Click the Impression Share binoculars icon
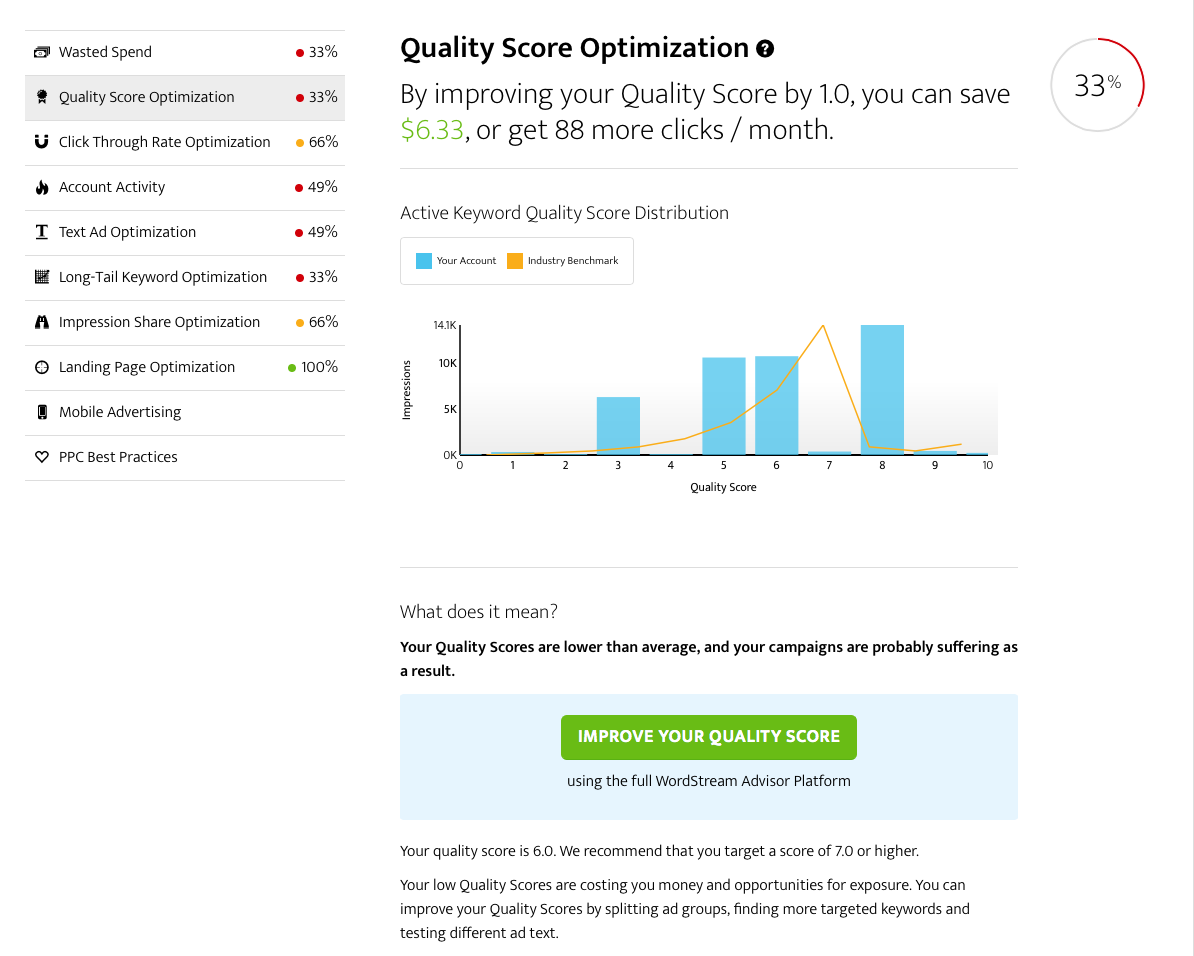 coord(42,322)
